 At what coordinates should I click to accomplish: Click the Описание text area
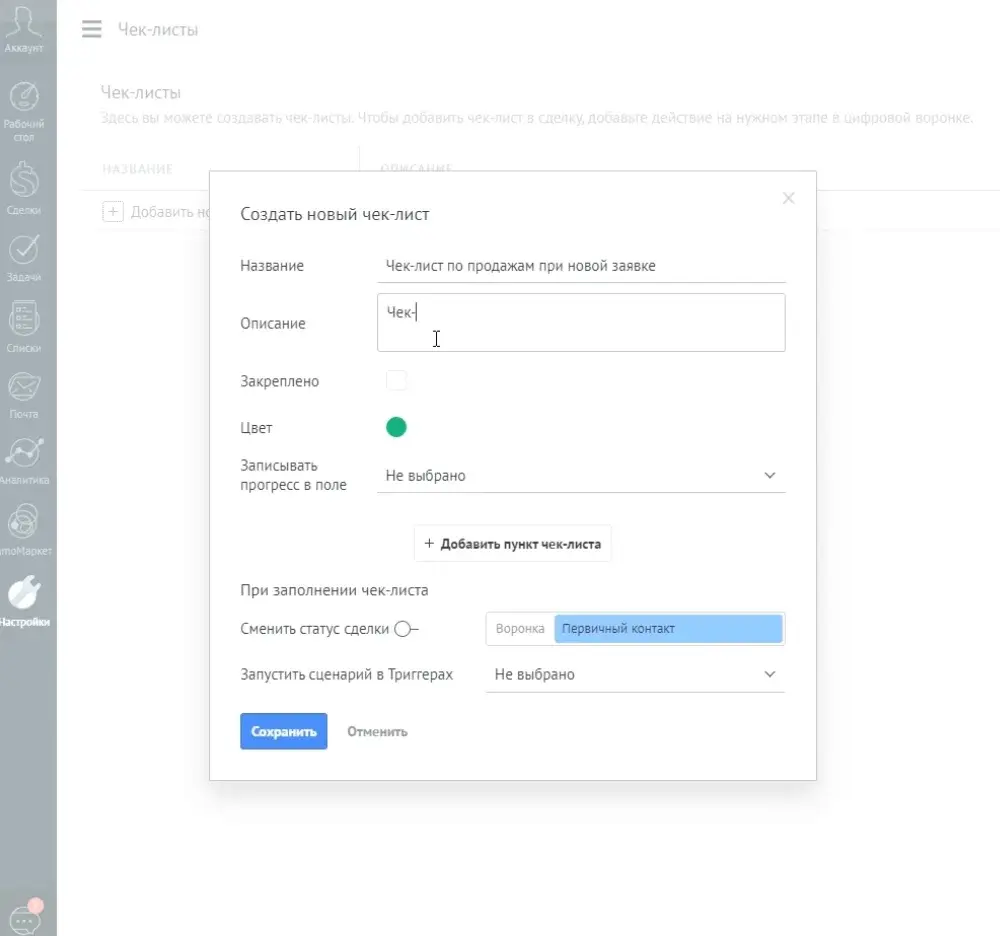581,323
